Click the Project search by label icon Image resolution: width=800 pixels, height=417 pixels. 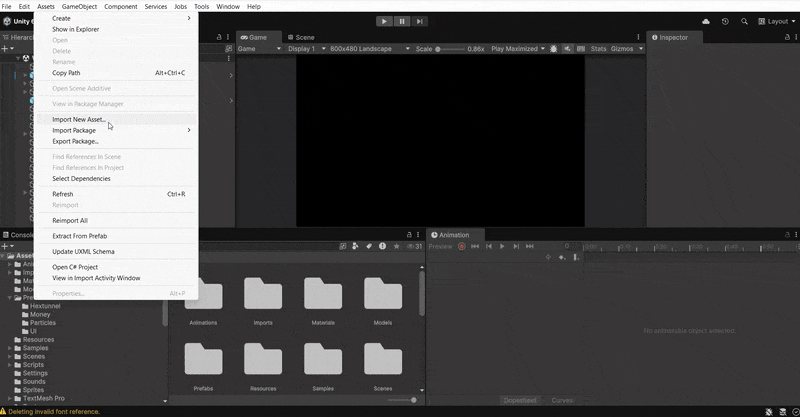(x=369, y=246)
